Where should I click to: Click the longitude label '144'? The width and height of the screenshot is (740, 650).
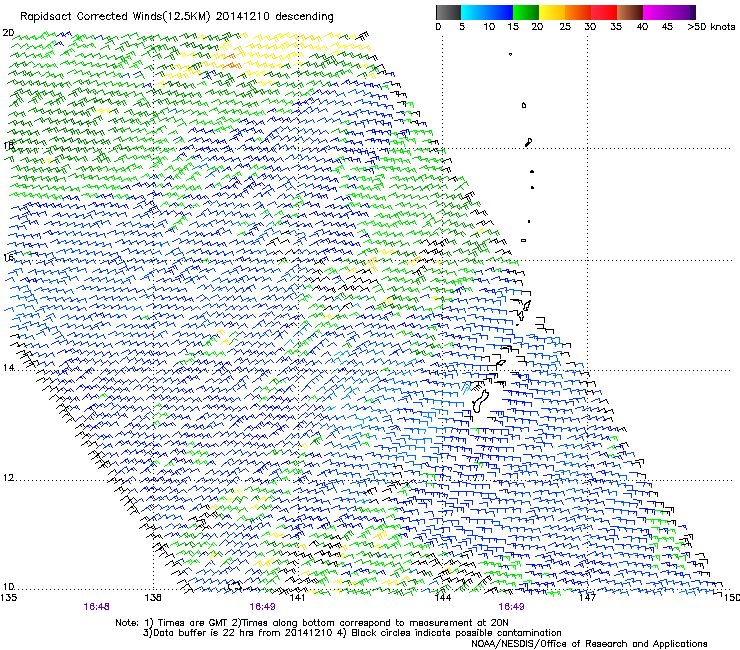[443, 598]
